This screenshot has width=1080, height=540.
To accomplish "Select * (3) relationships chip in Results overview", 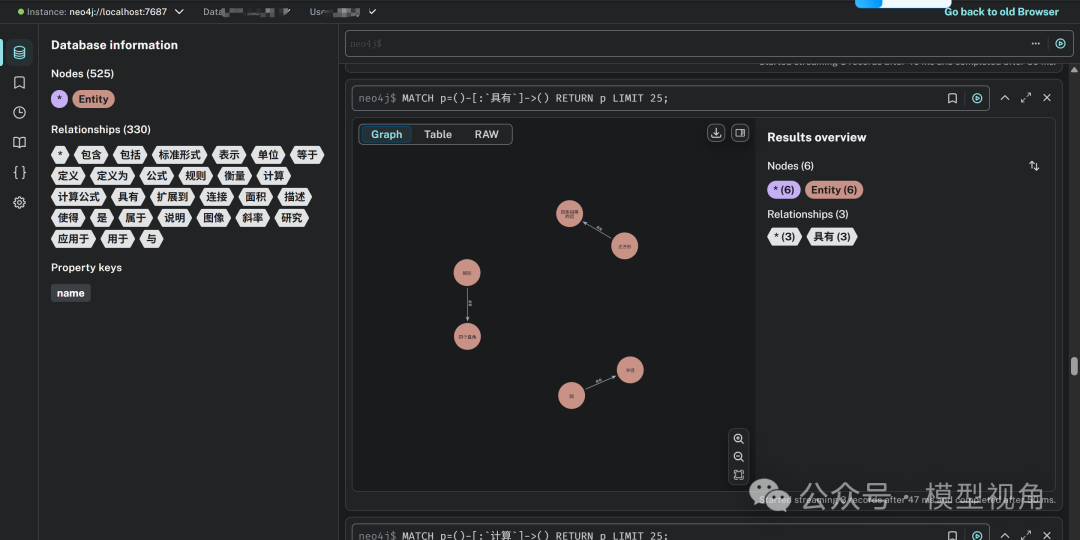I will point(785,237).
